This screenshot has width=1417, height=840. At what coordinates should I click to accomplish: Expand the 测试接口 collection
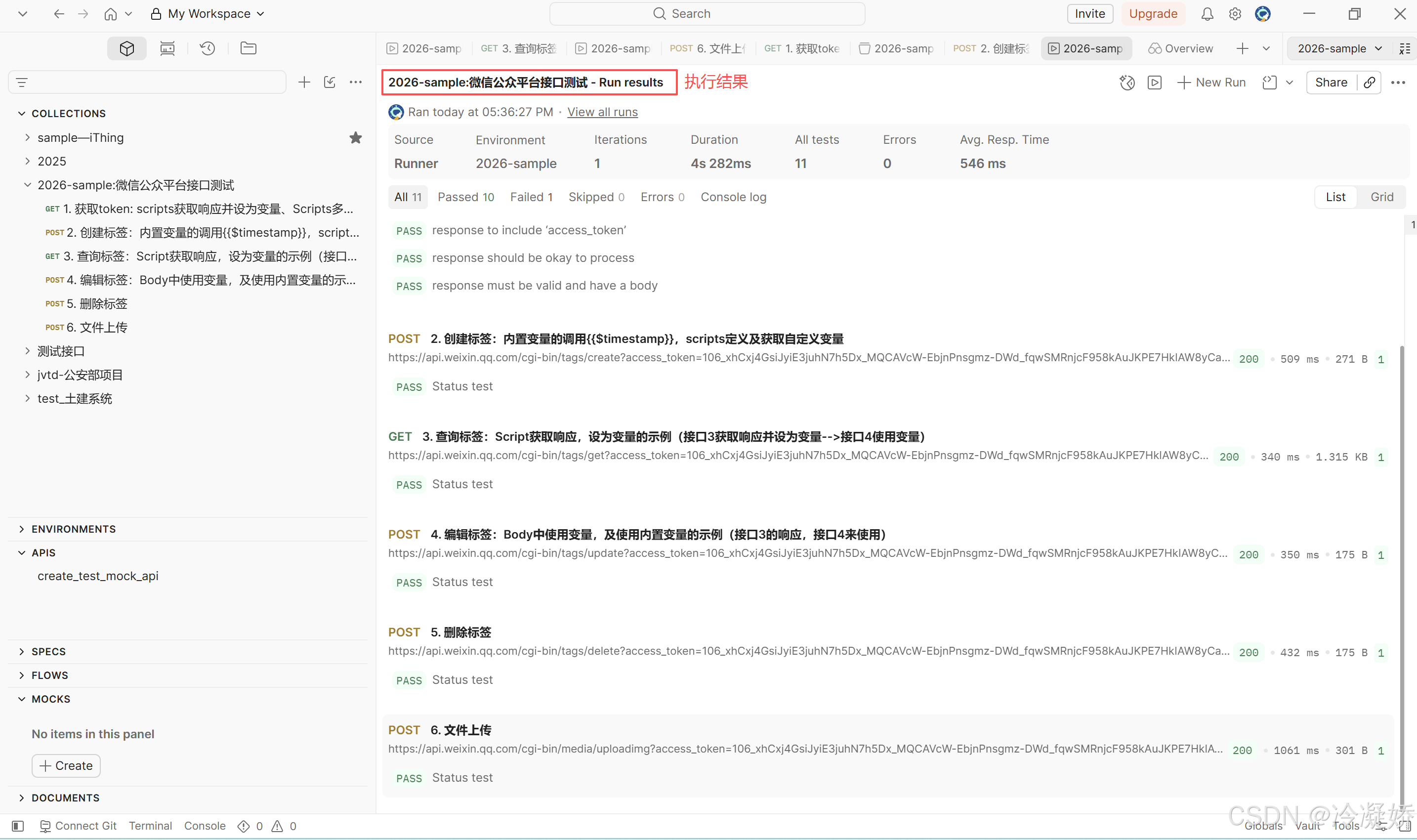coord(27,351)
